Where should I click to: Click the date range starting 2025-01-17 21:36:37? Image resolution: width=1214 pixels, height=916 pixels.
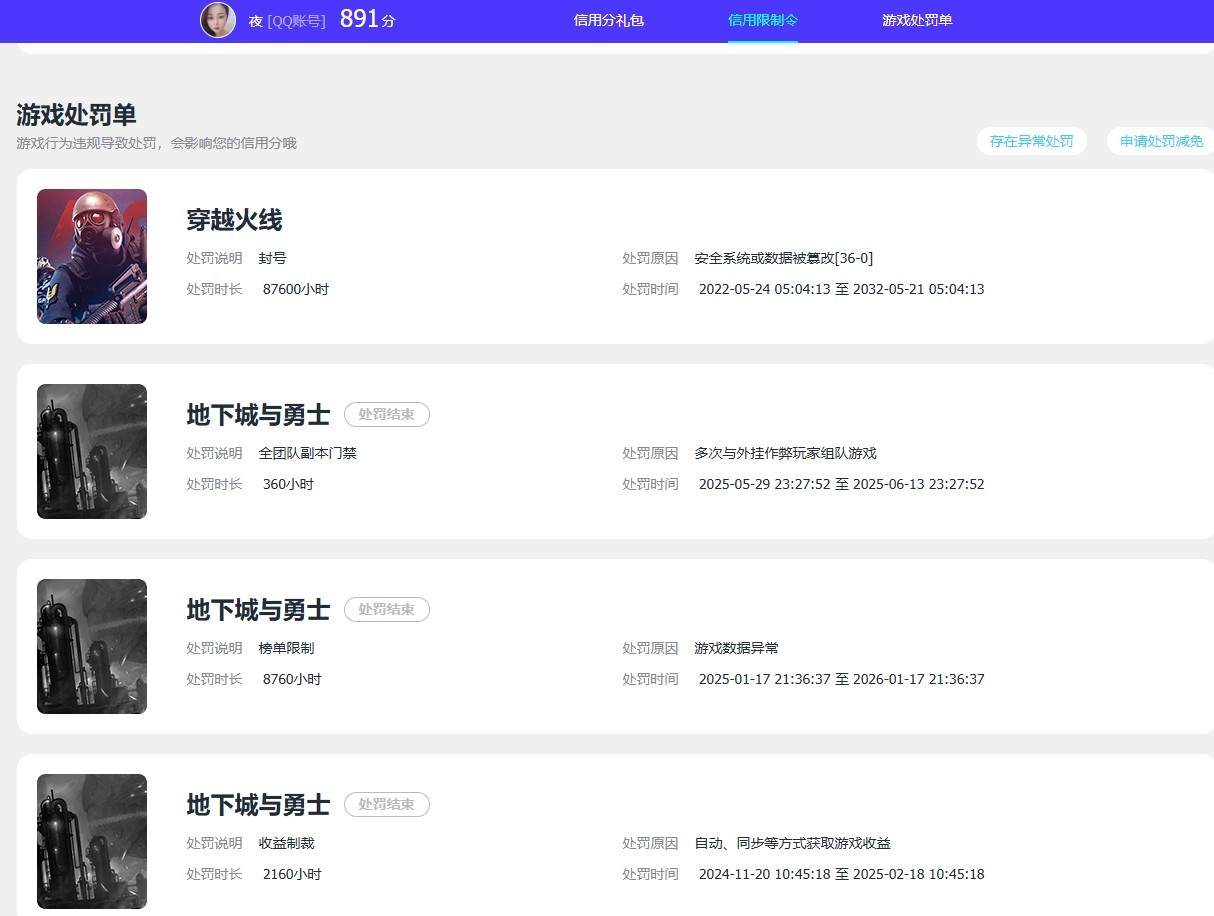coord(842,679)
